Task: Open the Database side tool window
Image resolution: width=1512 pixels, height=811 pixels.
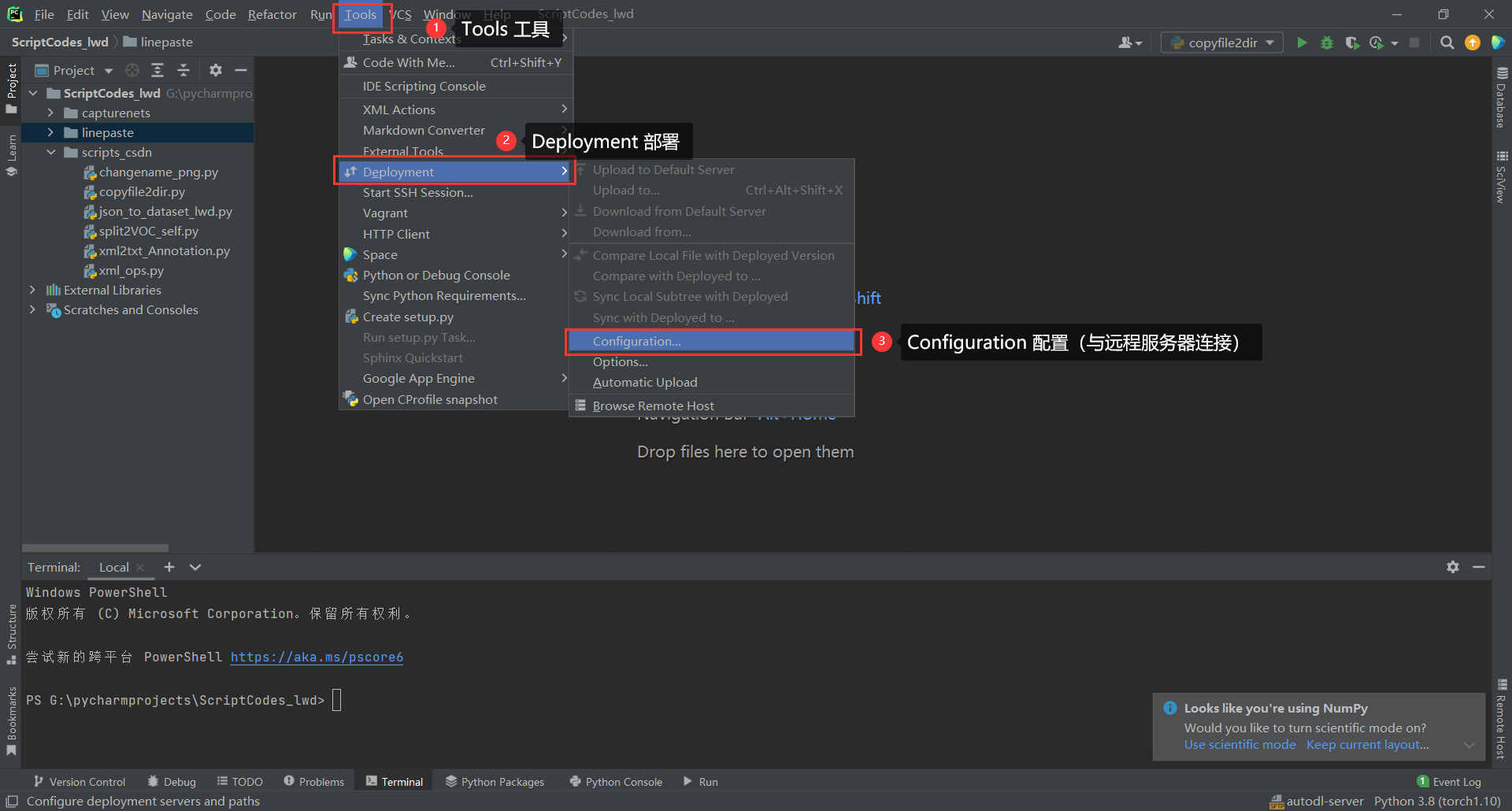Action: pos(1502,97)
